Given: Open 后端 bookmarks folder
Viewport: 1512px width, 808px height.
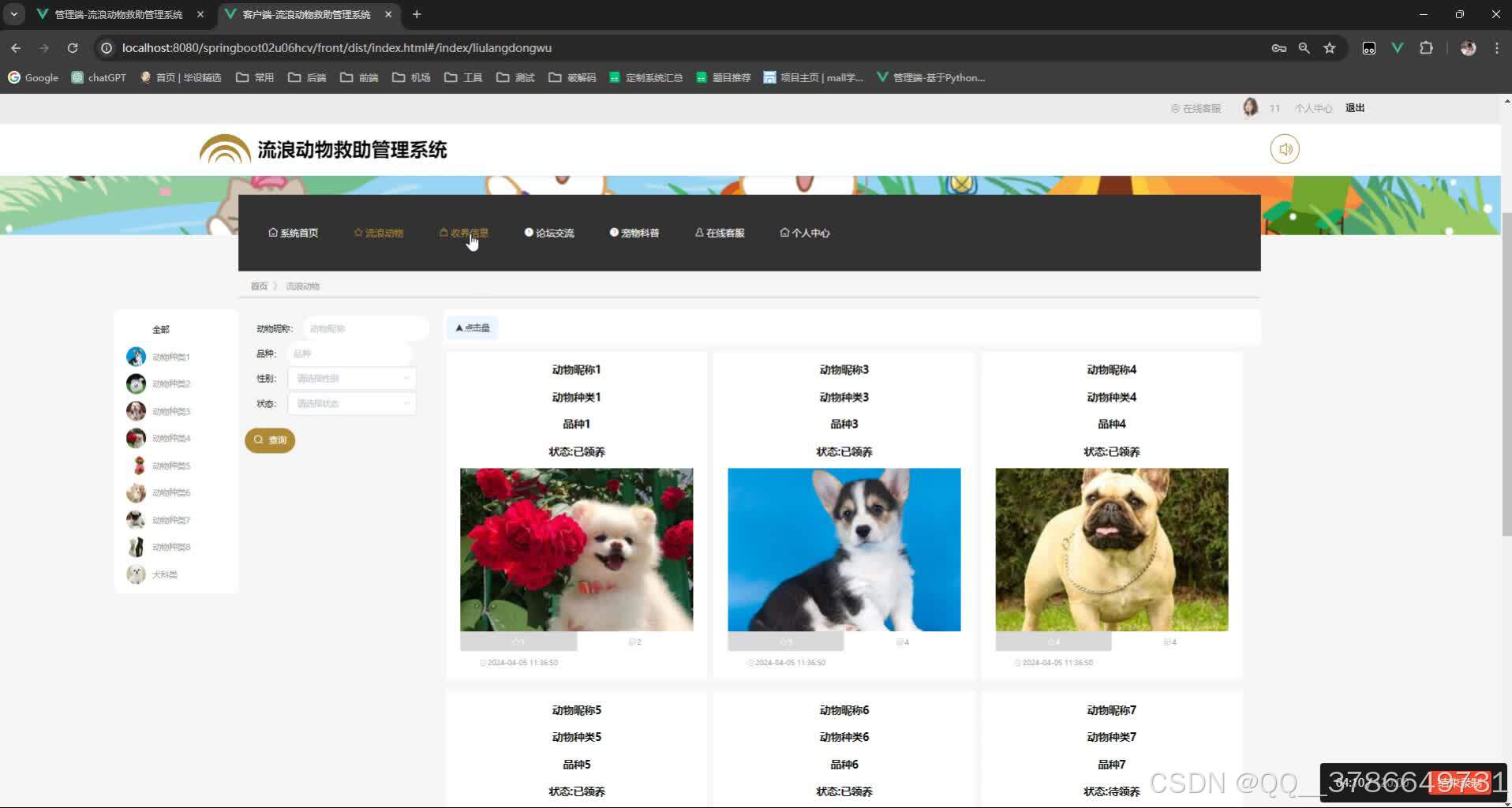Looking at the screenshot, I should 307,77.
